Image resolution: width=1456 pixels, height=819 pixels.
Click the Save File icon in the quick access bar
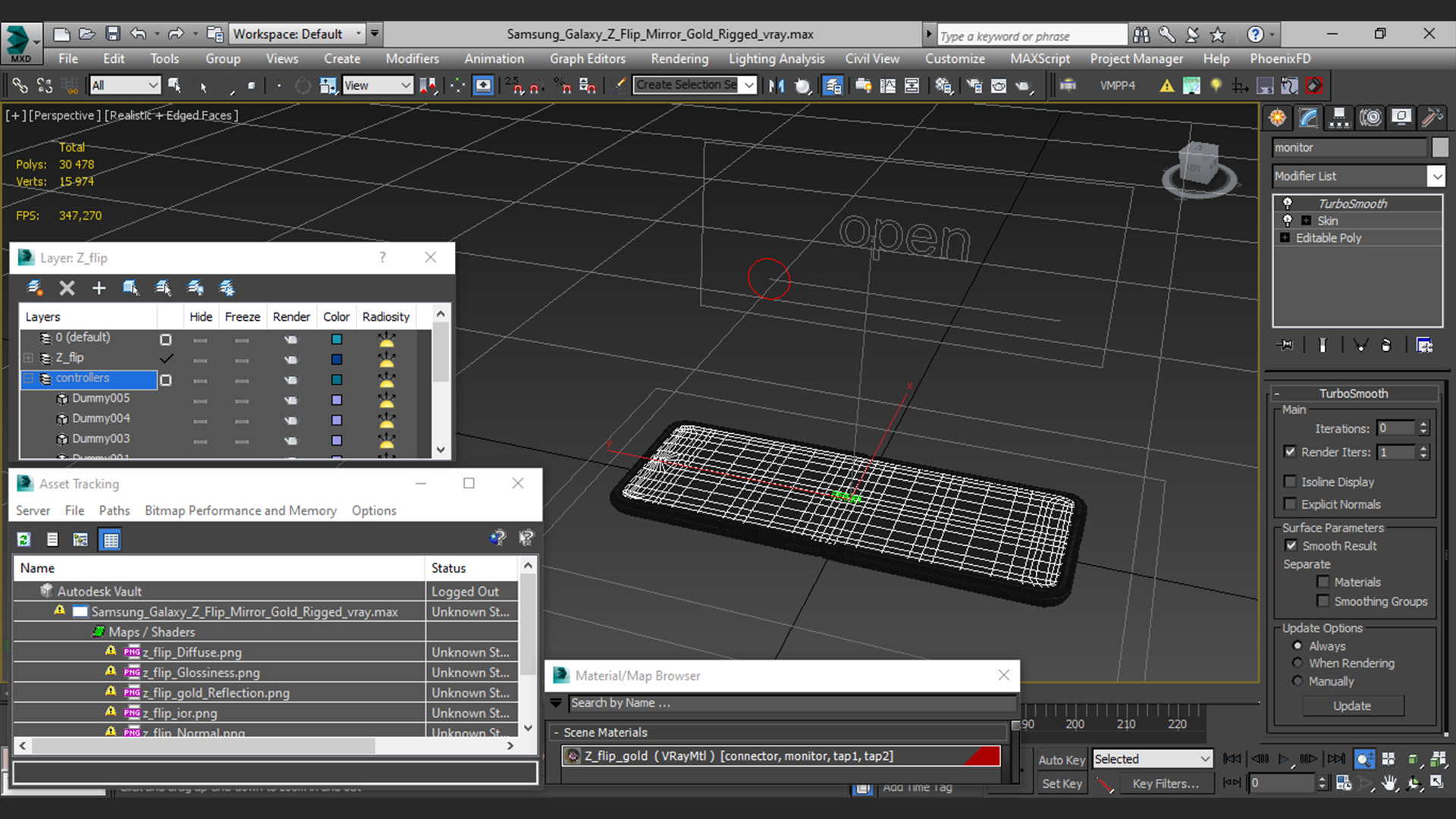click(x=113, y=34)
